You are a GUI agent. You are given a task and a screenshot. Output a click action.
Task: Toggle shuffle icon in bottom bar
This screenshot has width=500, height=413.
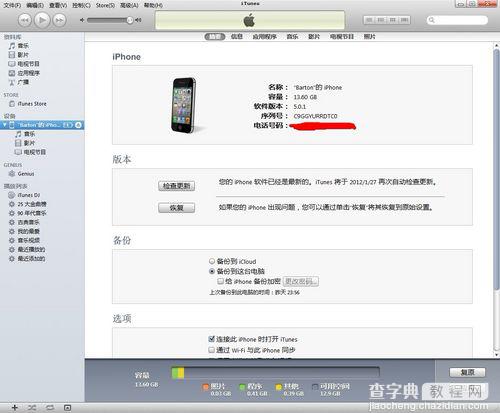coord(32,407)
